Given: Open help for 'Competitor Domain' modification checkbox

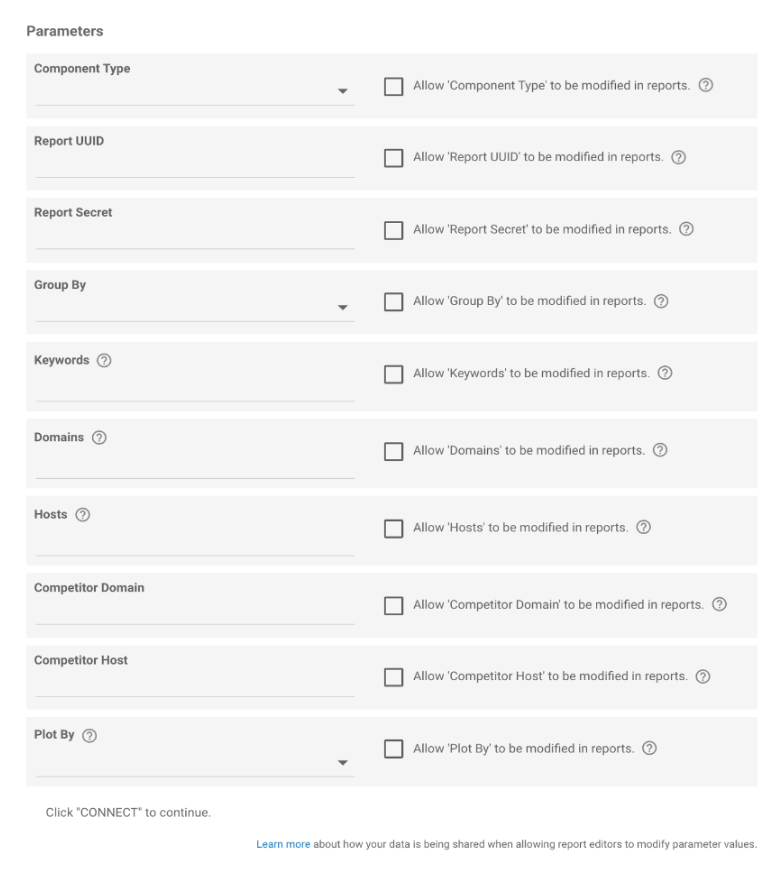Looking at the screenshot, I should coord(719,605).
